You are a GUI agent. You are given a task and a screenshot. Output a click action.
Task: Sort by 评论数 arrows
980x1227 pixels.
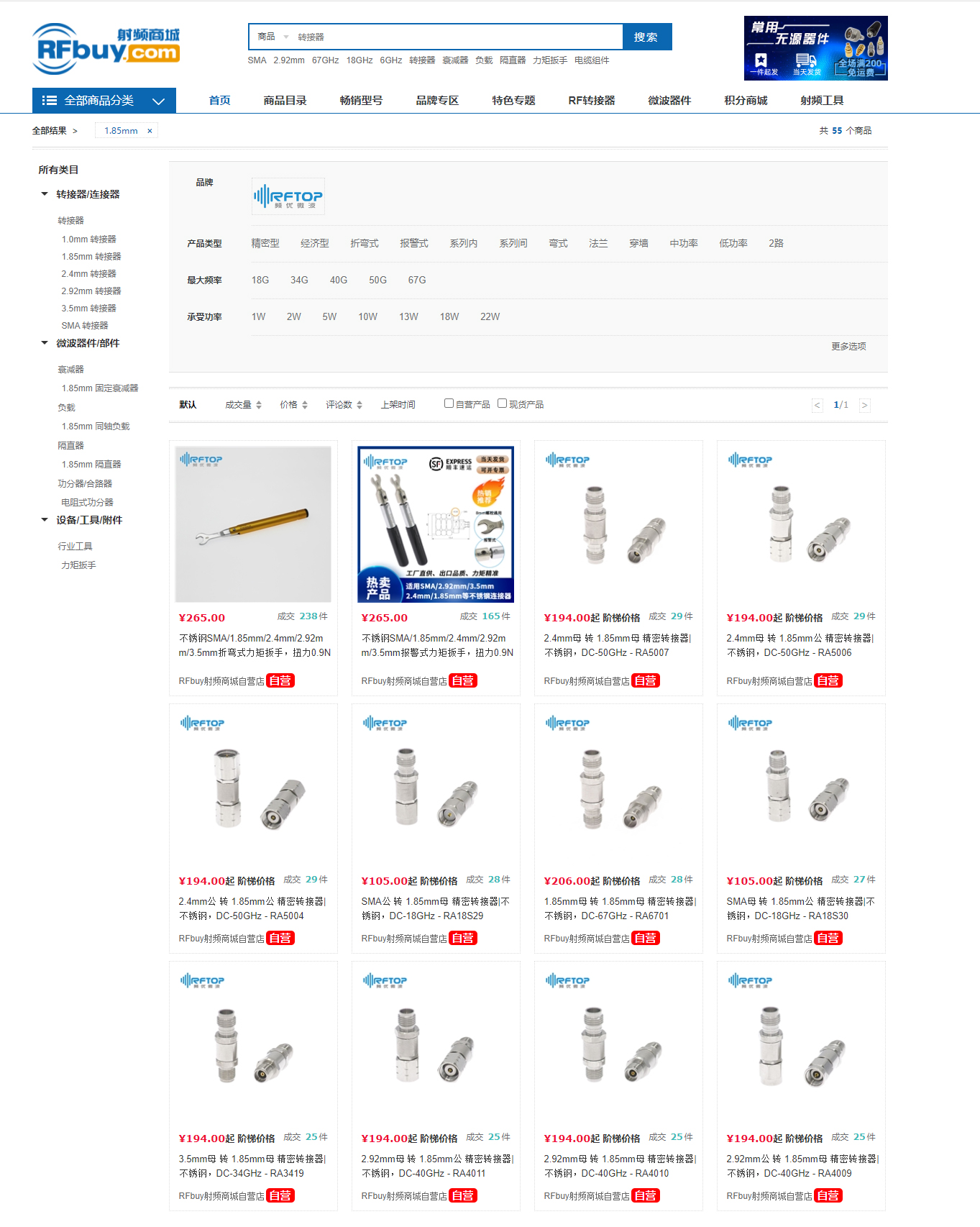(360, 405)
